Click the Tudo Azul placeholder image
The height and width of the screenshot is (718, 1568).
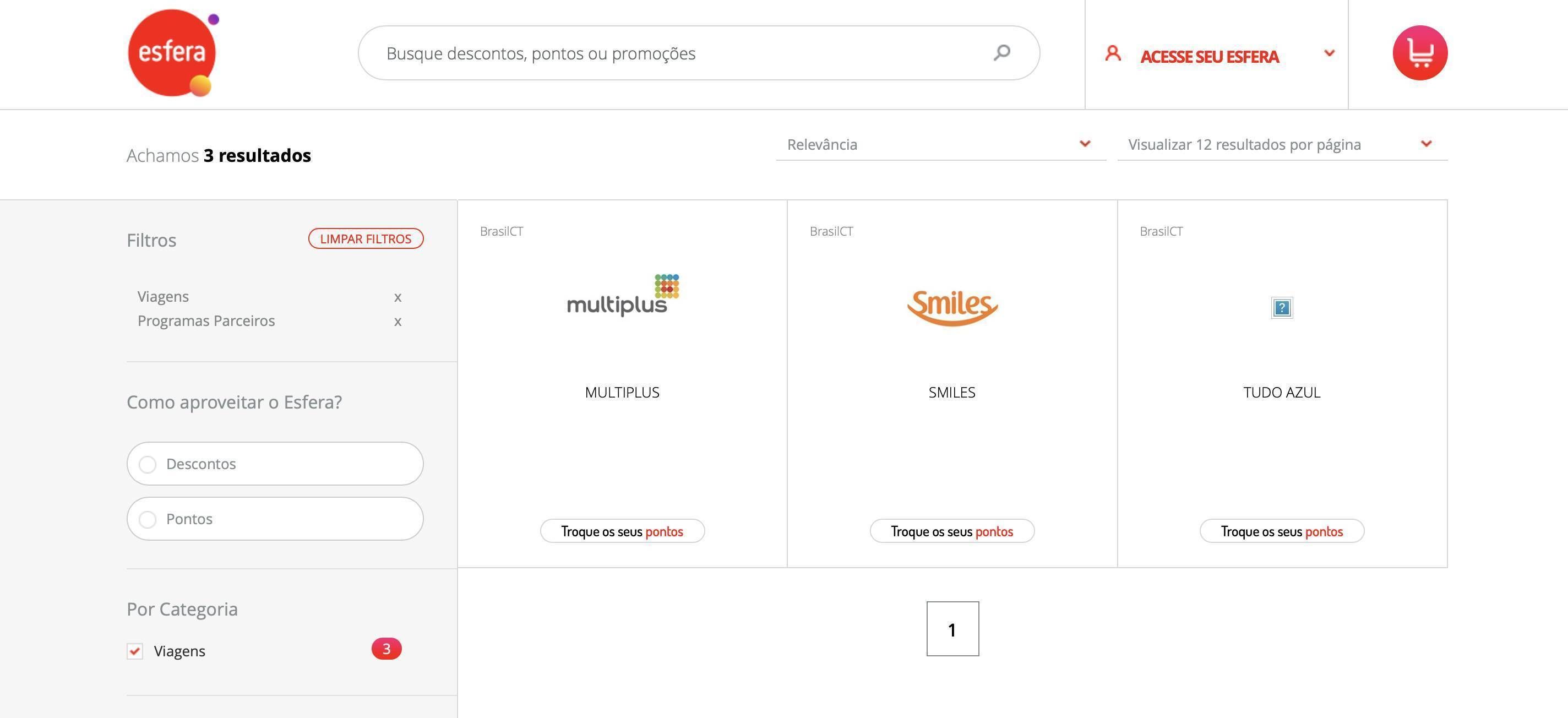[x=1282, y=308]
